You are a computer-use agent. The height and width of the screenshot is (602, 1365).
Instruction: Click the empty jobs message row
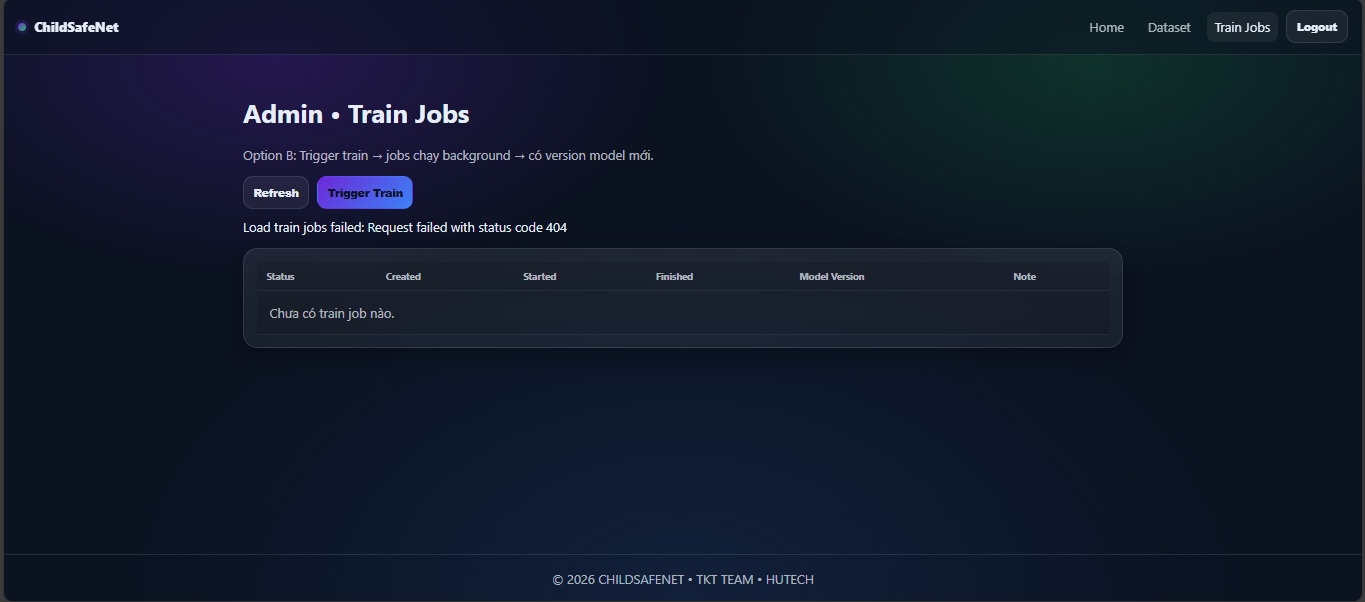[330, 313]
